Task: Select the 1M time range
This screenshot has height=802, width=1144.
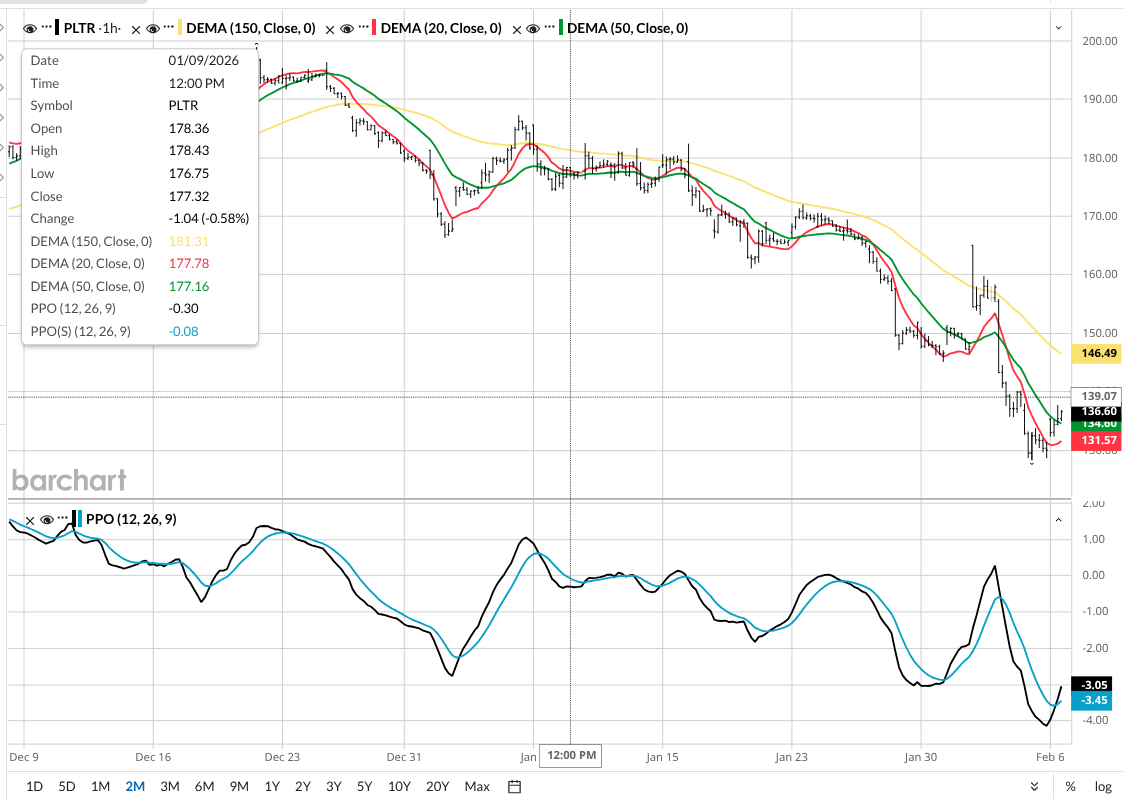Action: (x=101, y=786)
